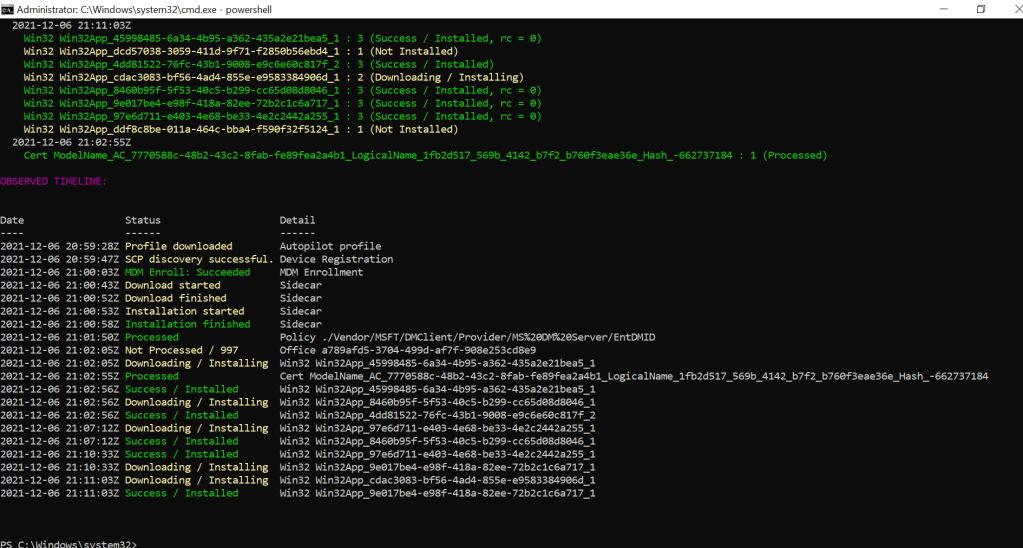1023x548 pixels.
Task: Click 'MDM Enroll: Succeeded' status text
Action: tap(187, 272)
